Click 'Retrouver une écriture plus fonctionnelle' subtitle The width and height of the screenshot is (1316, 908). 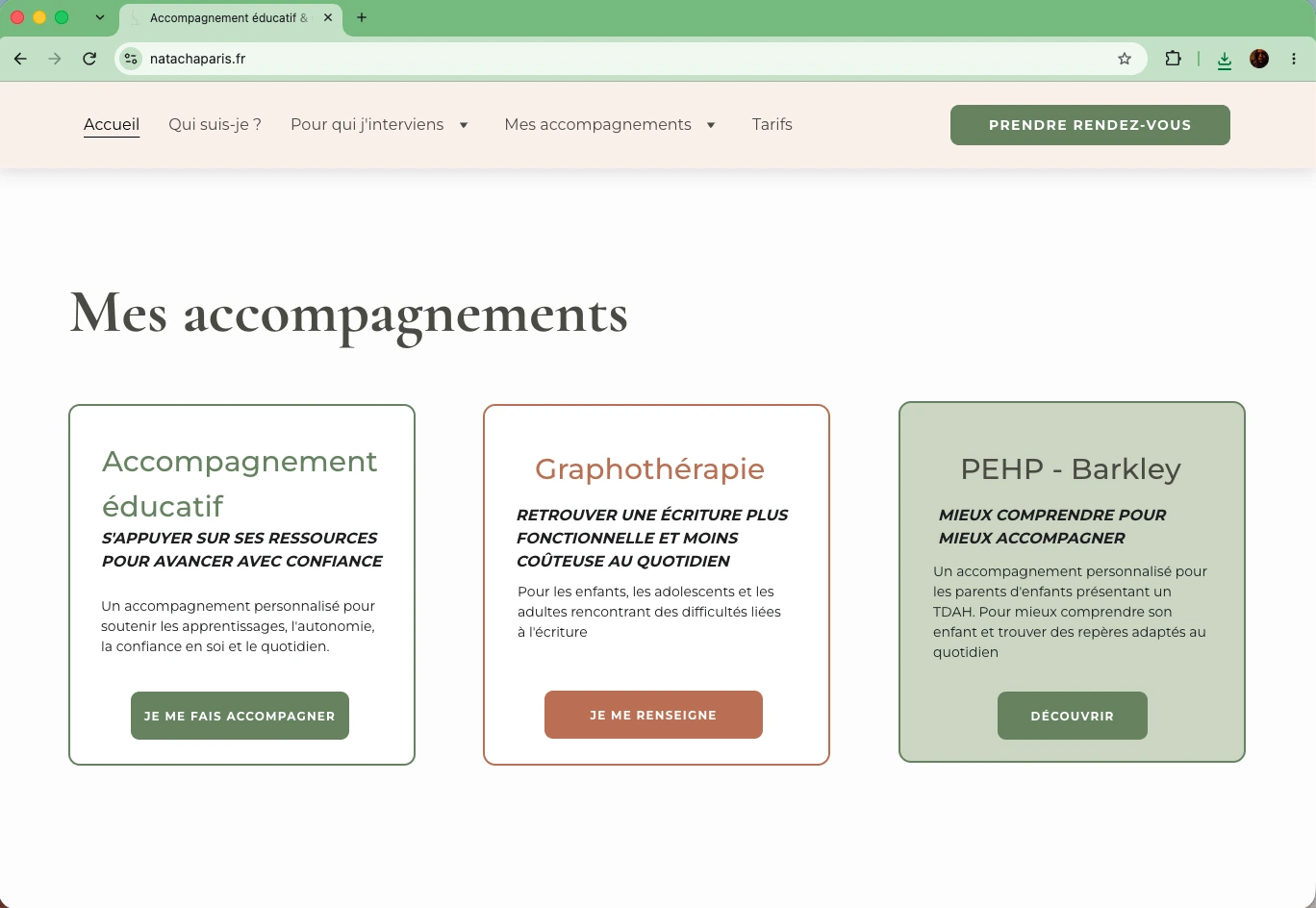click(652, 538)
